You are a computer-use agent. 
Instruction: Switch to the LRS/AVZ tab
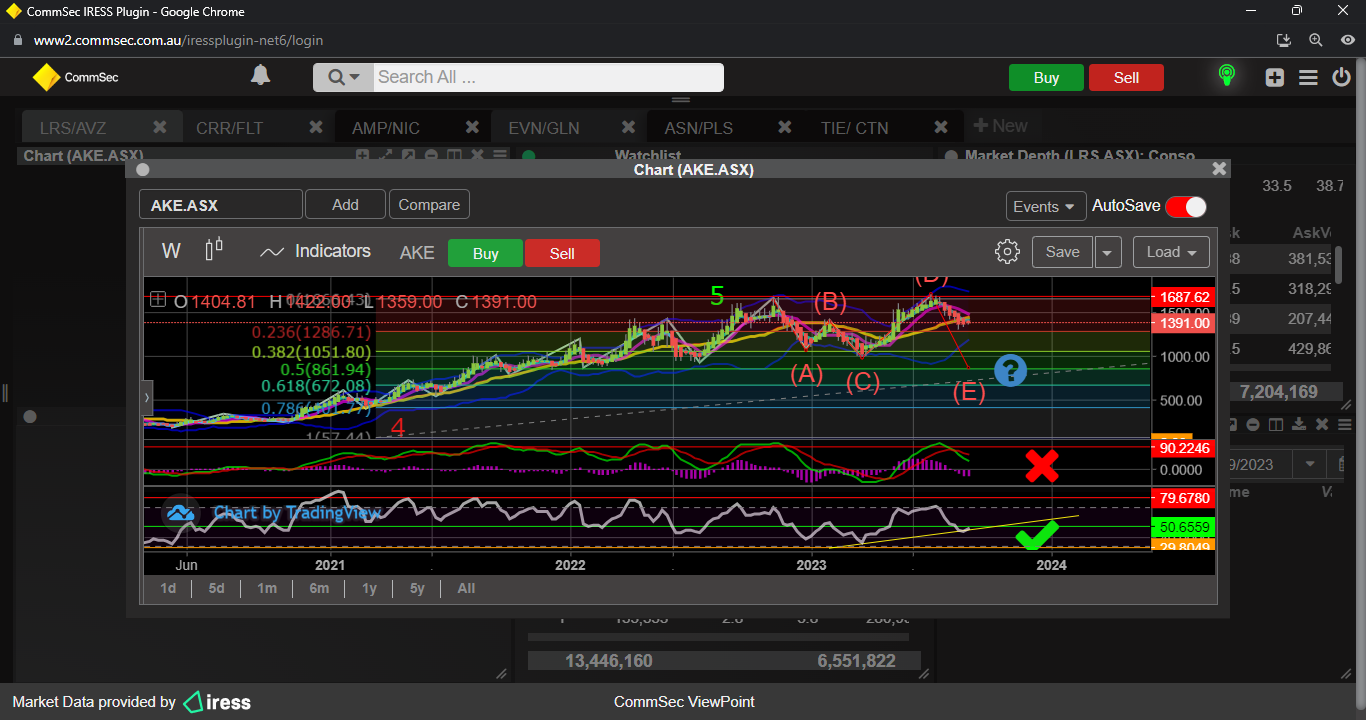coord(73,128)
